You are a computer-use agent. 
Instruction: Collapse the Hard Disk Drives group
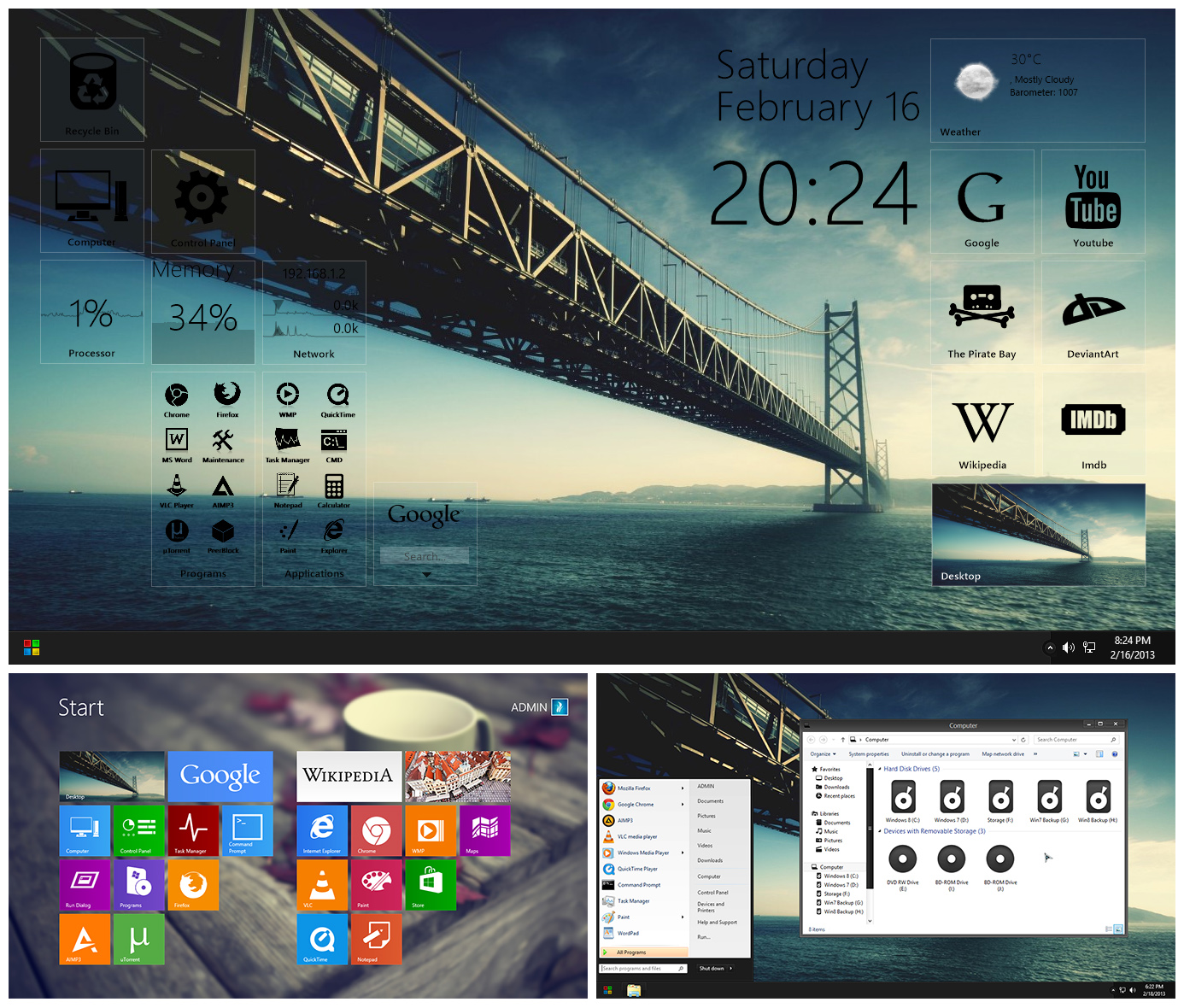tap(880, 770)
